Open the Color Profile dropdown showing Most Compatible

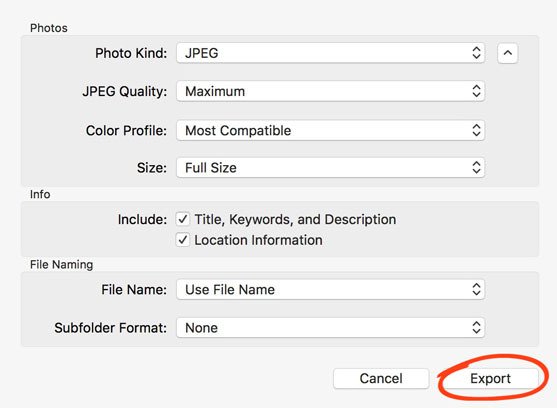(330, 130)
